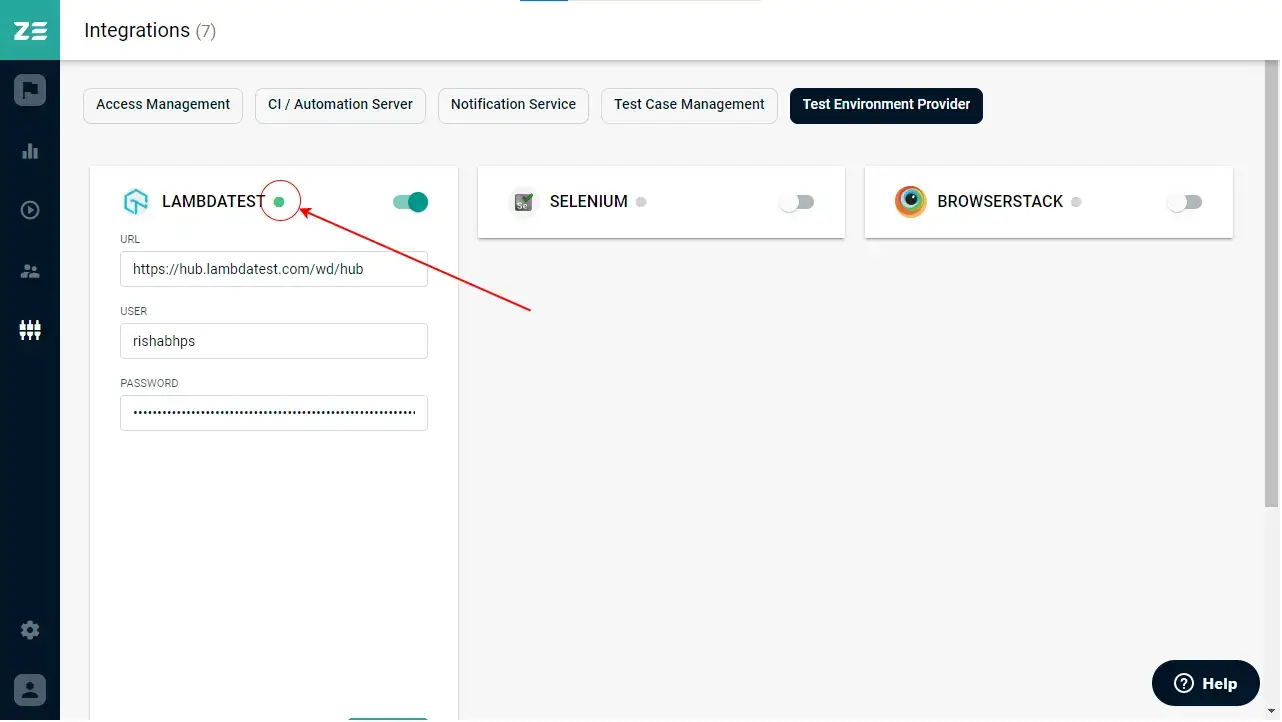Enable the BrowserStack integration toggle
The width and height of the screenshot is (1282, 722).
(x=1185, y=202)
